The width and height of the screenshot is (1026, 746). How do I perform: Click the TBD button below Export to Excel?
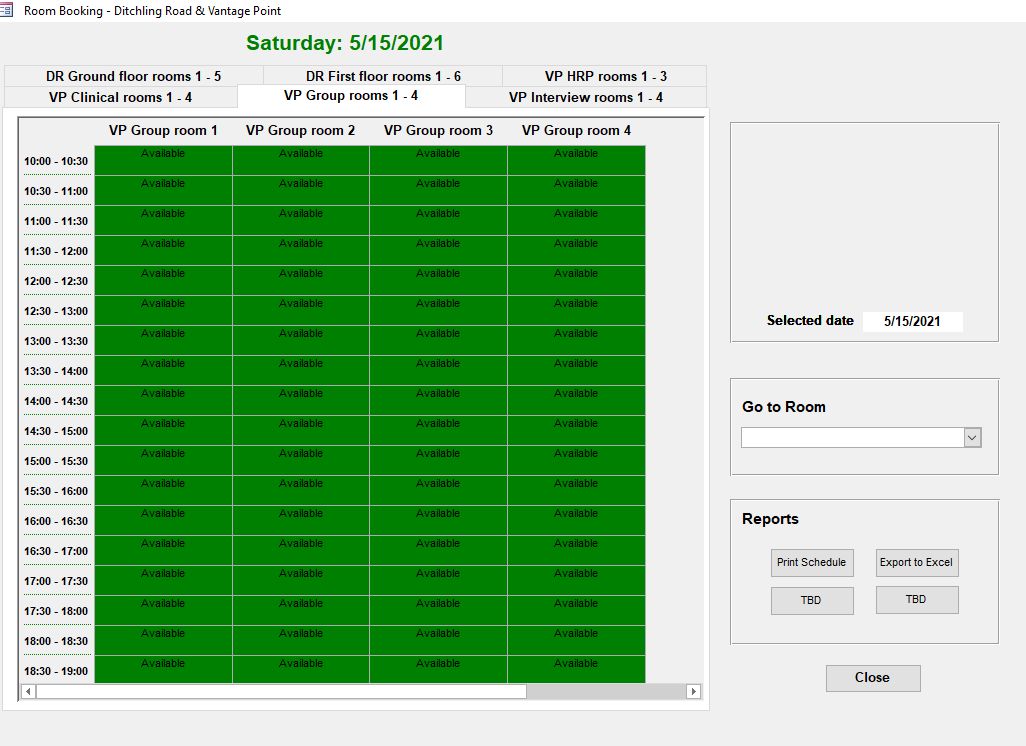pos(916,599)
